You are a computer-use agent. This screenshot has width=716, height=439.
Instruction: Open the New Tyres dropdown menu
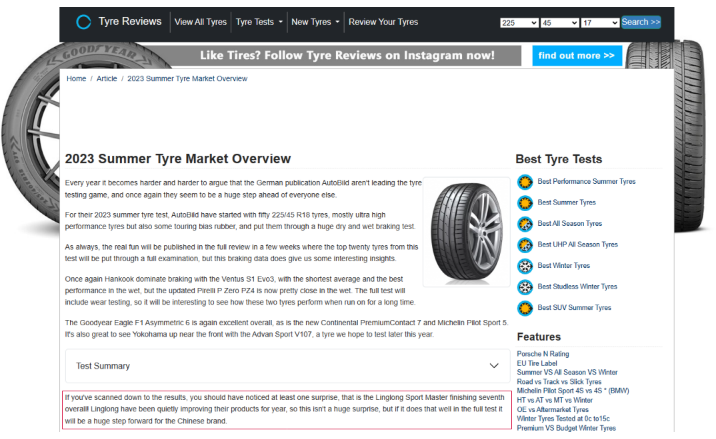(315, 22)
